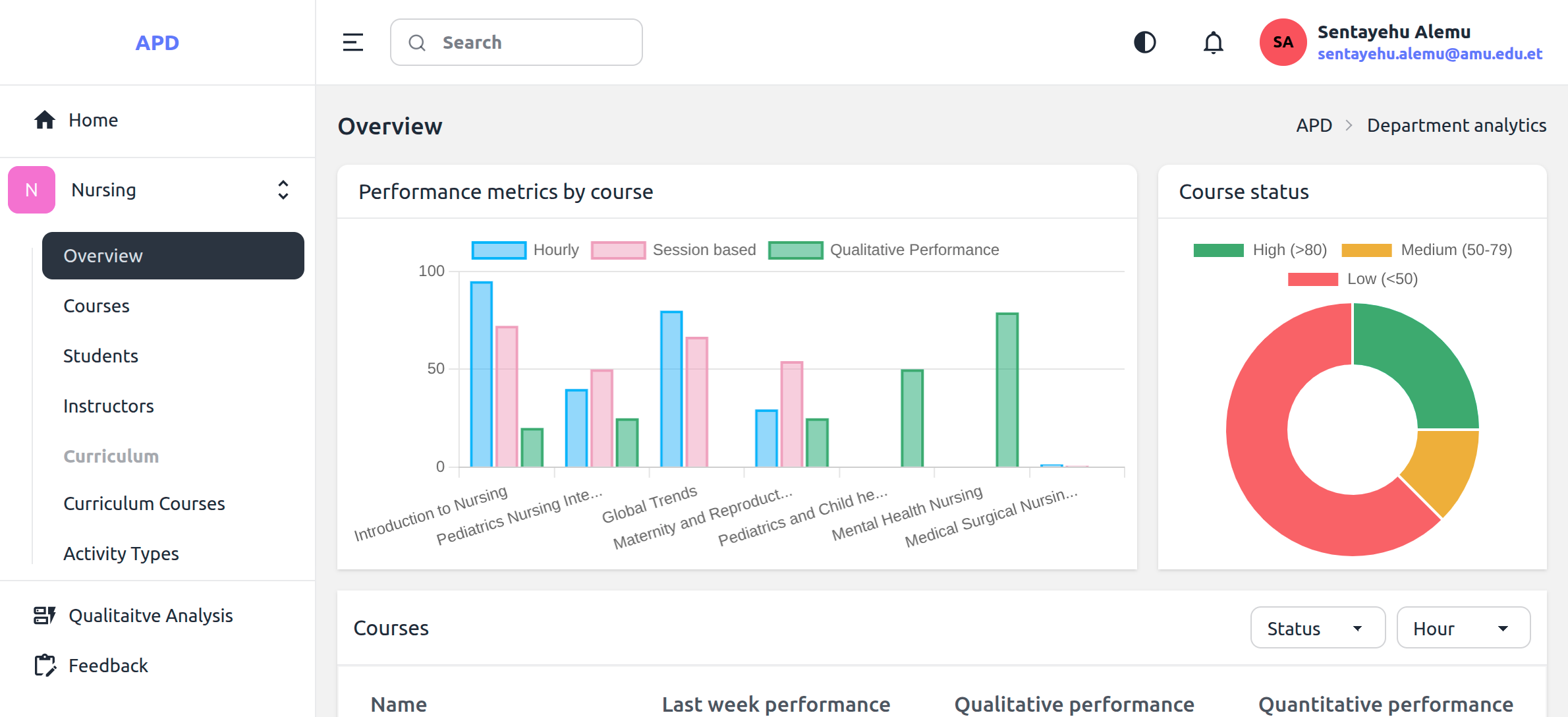Click the pink N department icon
The image size is (1568, 717).
[x=30, y=190]
